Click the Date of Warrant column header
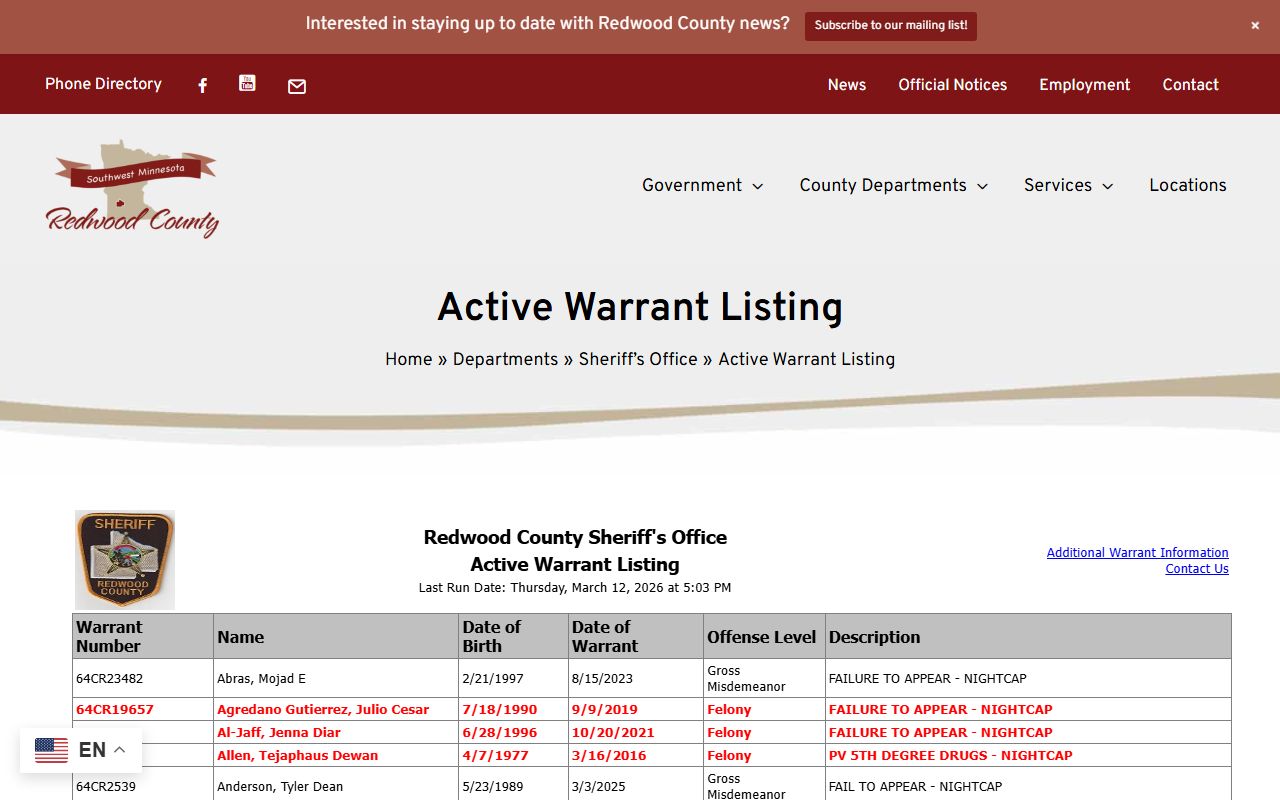 click(x=636, y=636)
